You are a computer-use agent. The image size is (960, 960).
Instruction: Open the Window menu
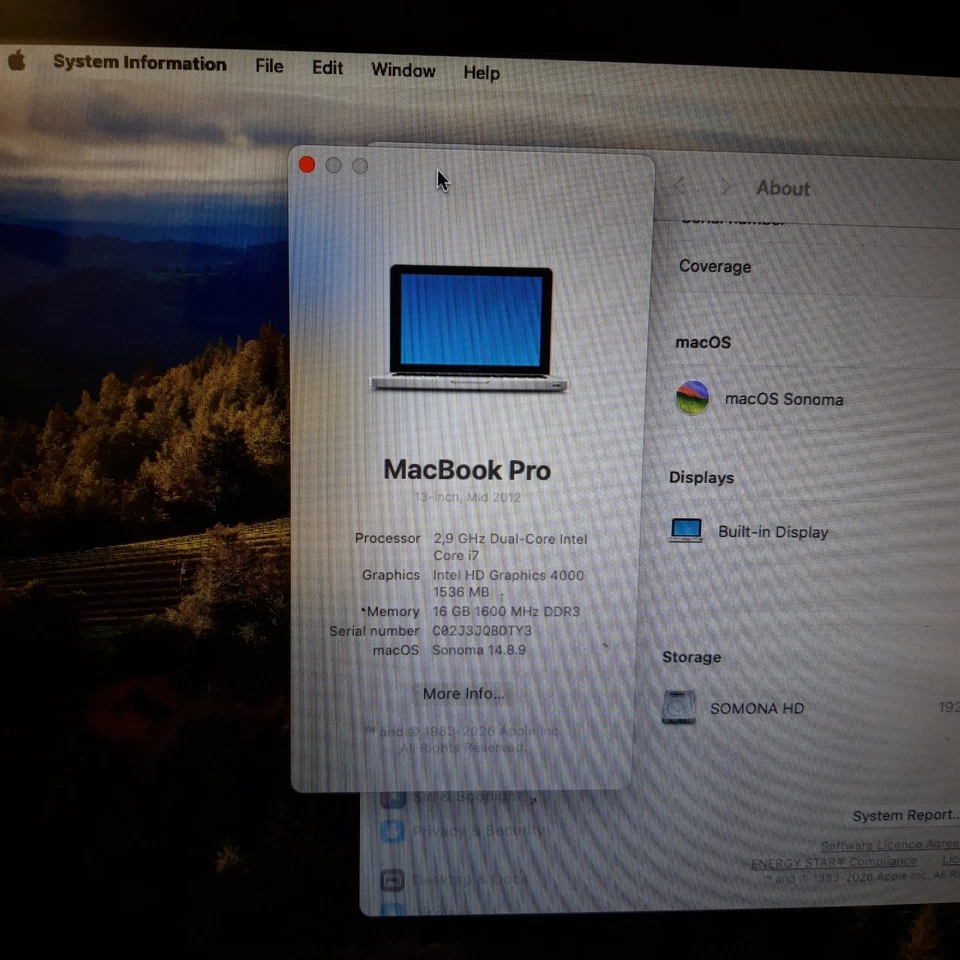[403, 70]
